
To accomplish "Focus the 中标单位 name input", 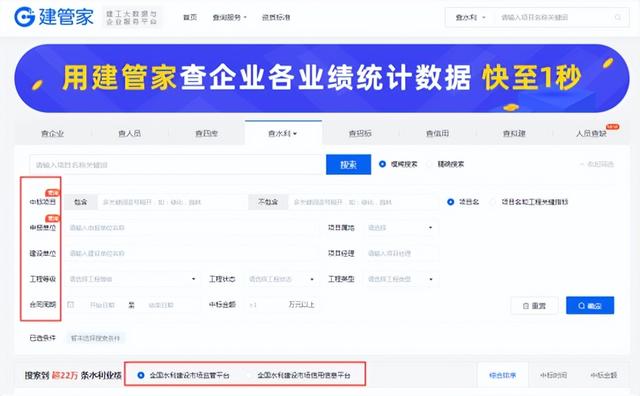I will [191, 228].
